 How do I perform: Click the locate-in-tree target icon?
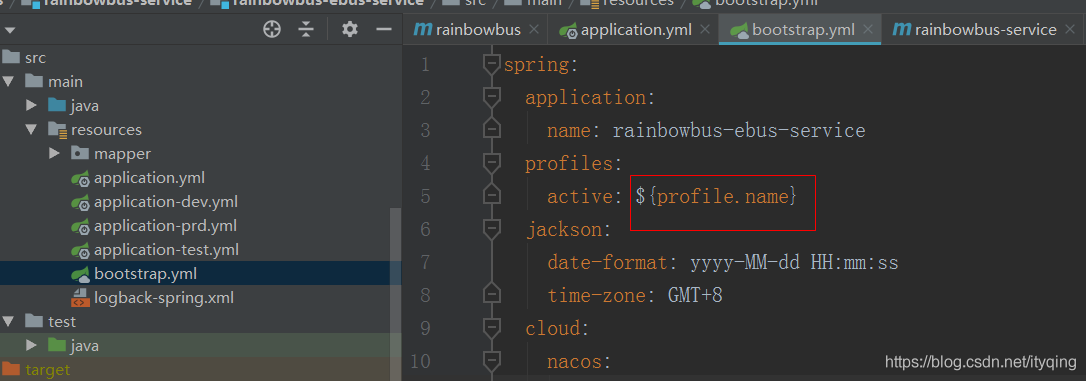[x=272, y=29]
